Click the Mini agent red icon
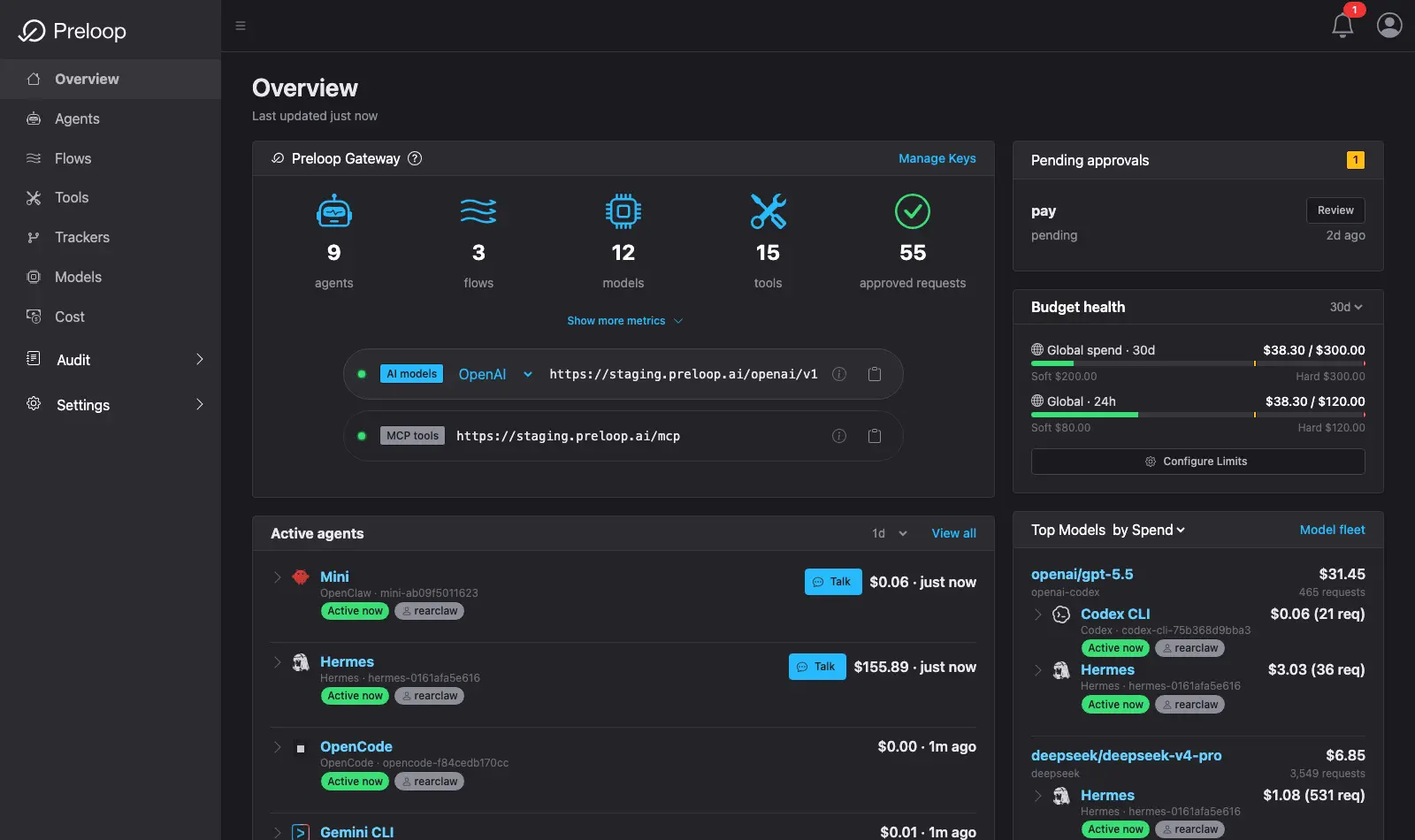The image size is (1415, 840). coord(301,577)
